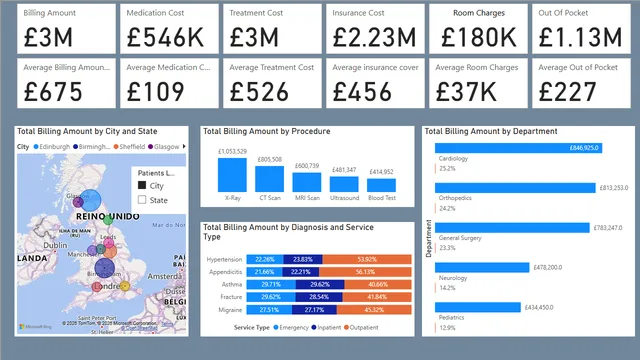Image resolution: width=640 pixels, height=360 pixels.
Task: Select the Insurance Cost £2.23M card
Action: coord(375,29)
